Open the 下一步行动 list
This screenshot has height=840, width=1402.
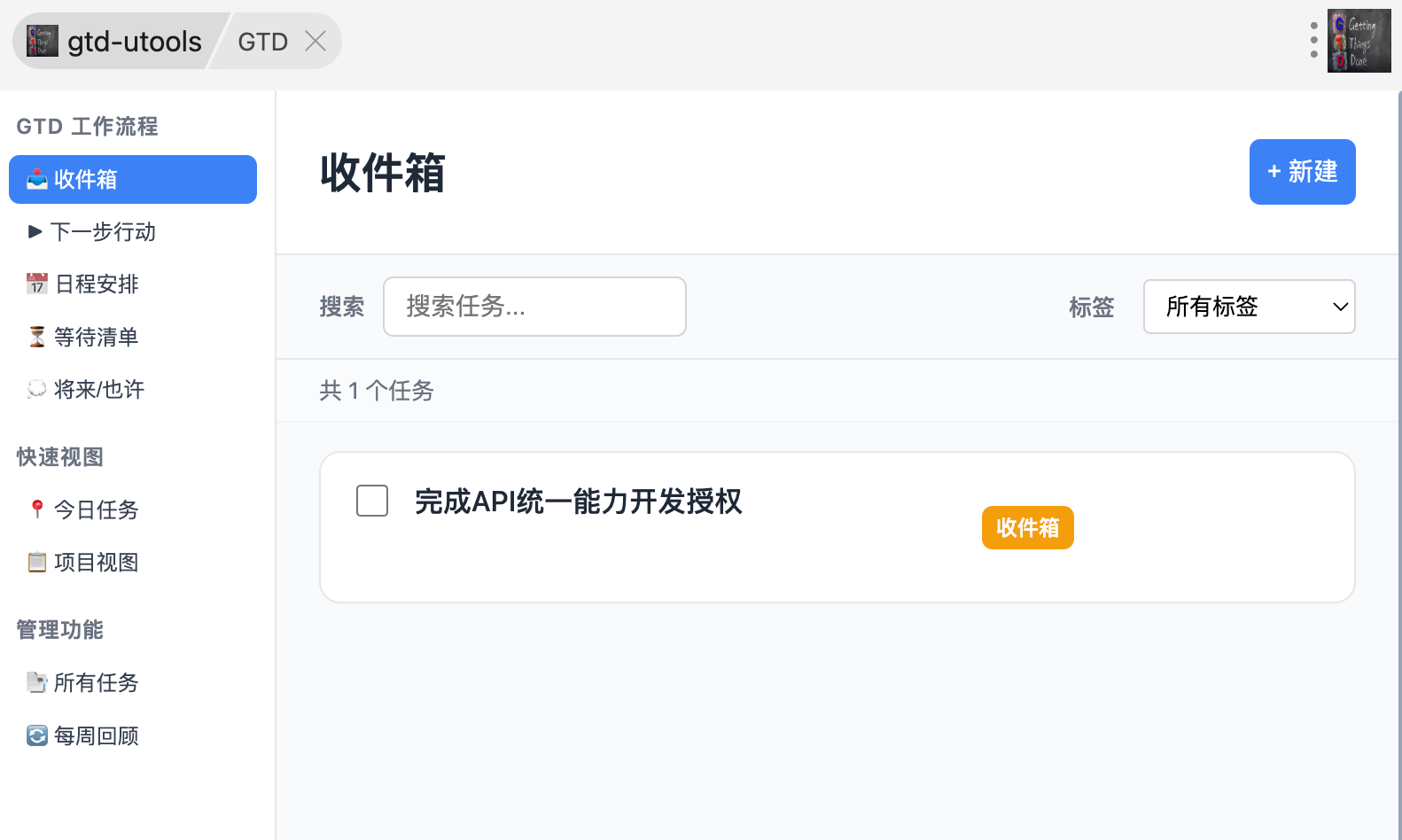[103, 232]
